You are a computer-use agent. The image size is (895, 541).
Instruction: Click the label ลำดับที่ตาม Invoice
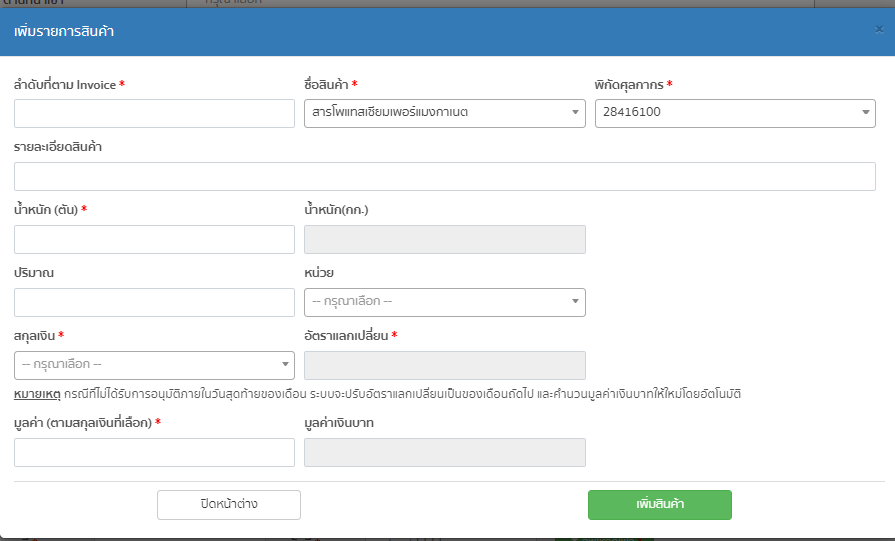tap(64, 84)
